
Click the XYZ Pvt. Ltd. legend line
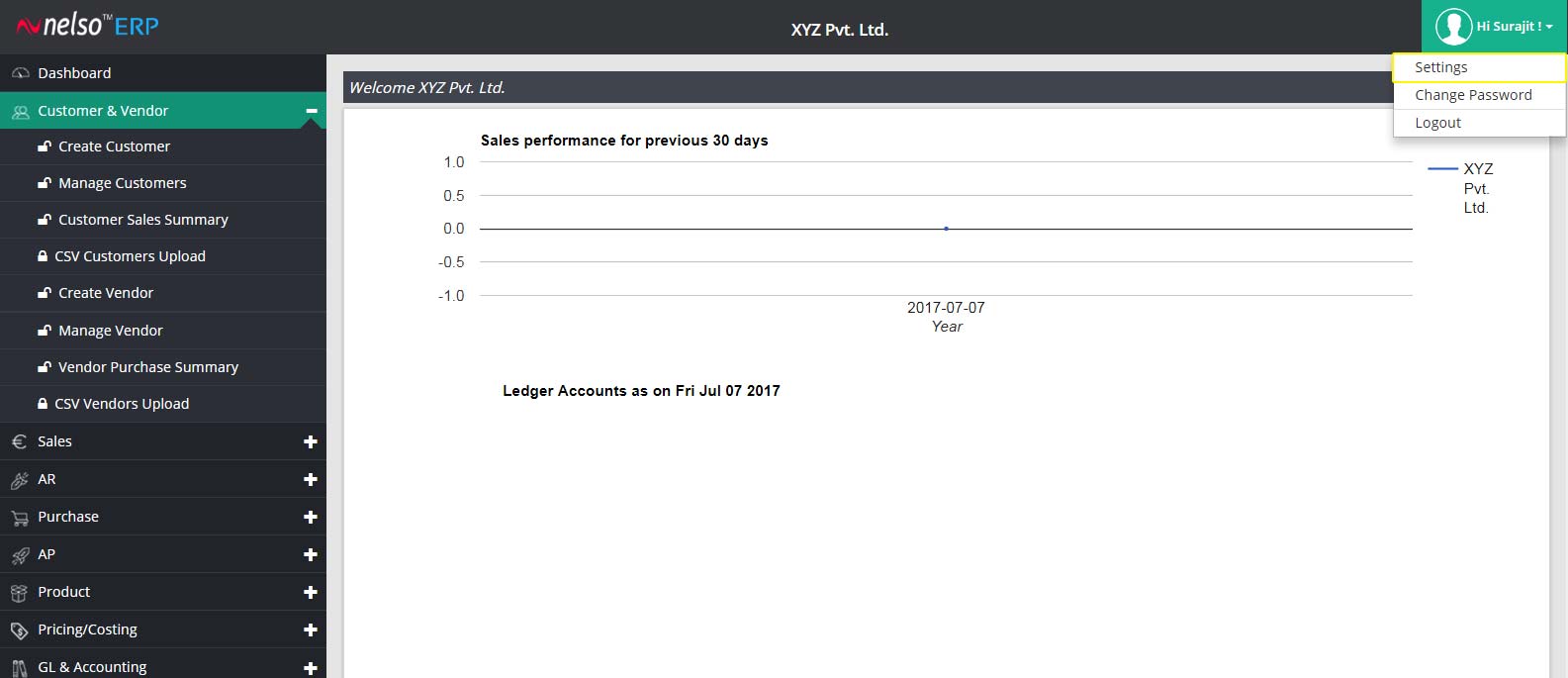[x=1443, y=169]
